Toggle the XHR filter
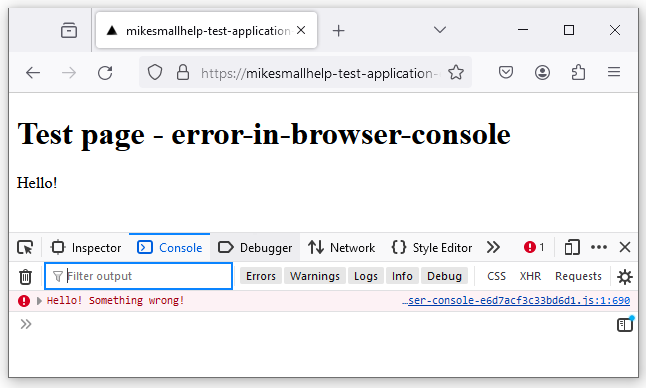The height and width of the screenshot is (388, 646). tap(530, 276)
